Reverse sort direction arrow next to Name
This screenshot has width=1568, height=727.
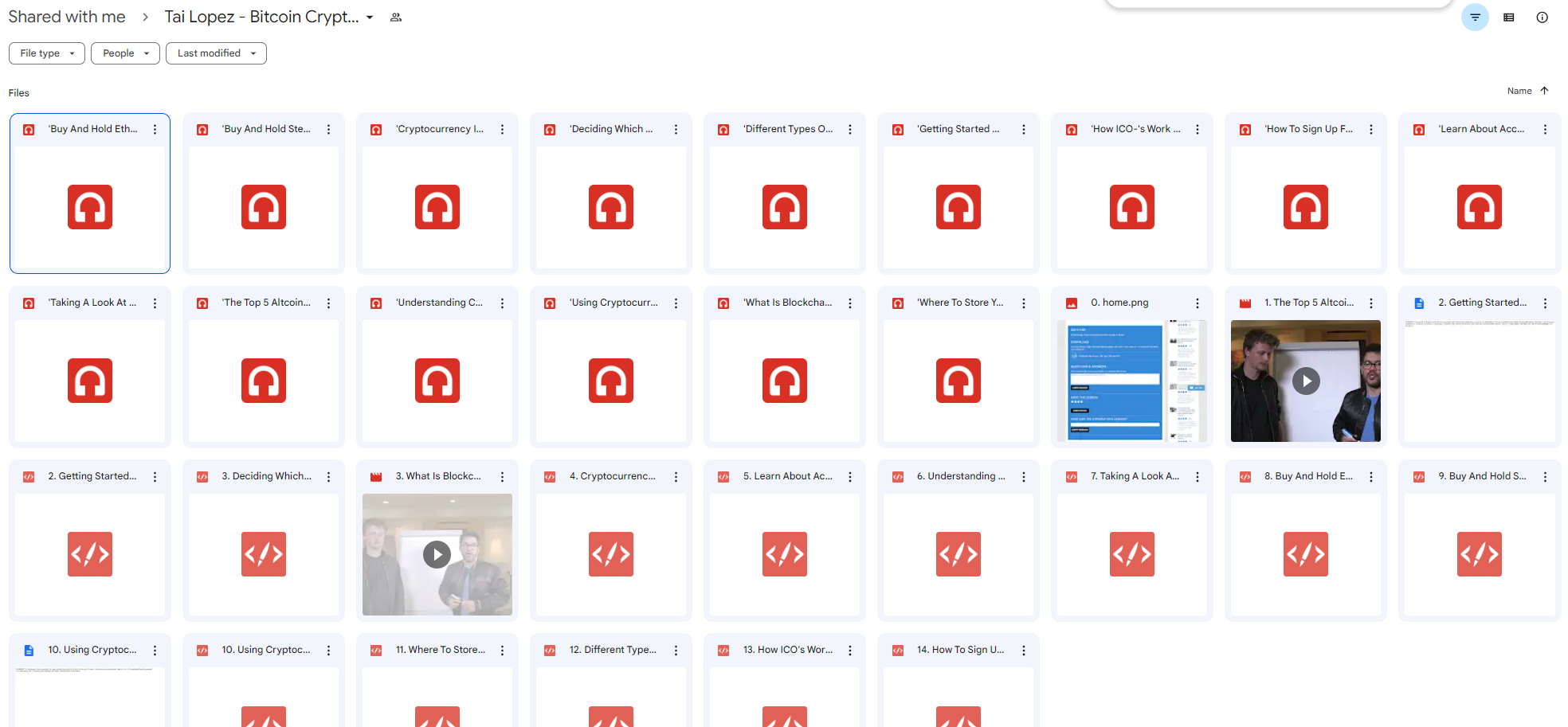coord(1544,91)
